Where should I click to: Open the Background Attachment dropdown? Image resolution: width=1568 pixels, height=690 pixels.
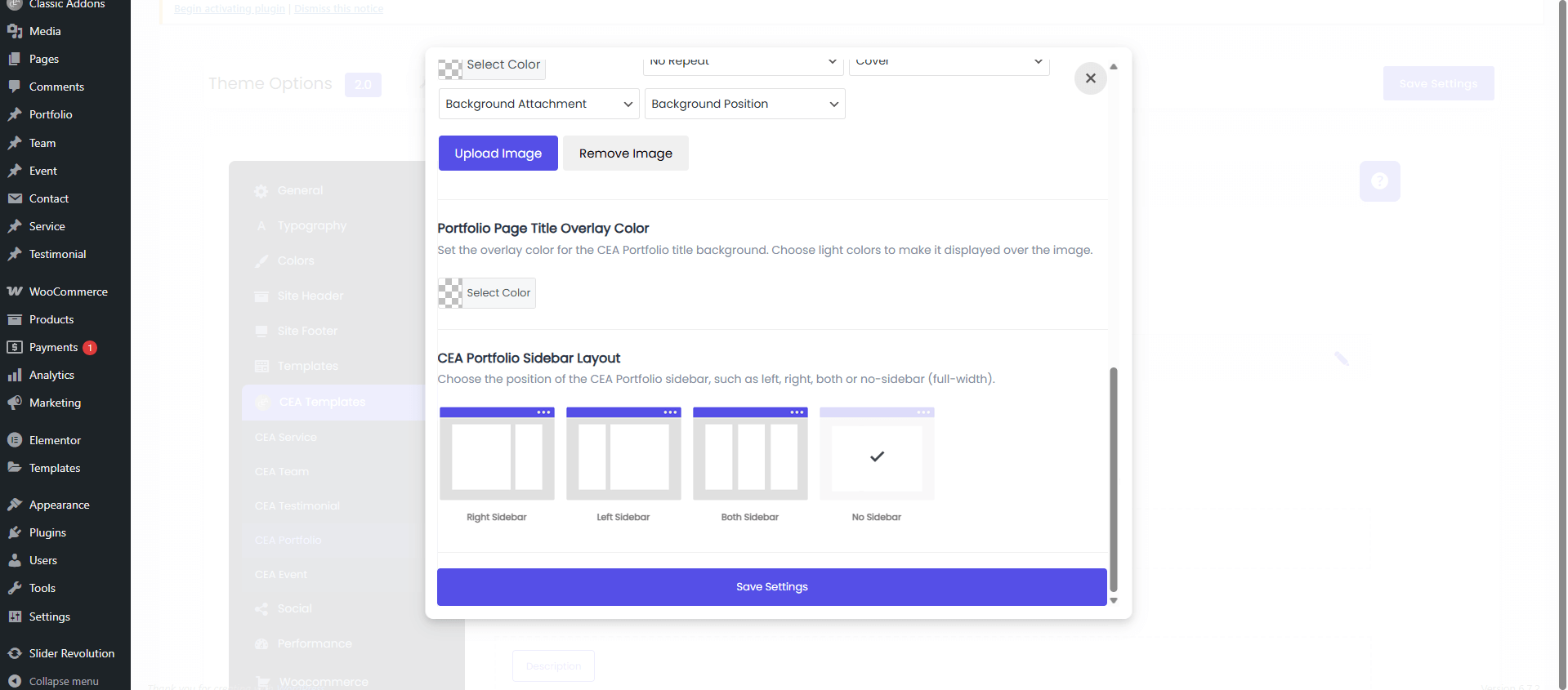538,104
